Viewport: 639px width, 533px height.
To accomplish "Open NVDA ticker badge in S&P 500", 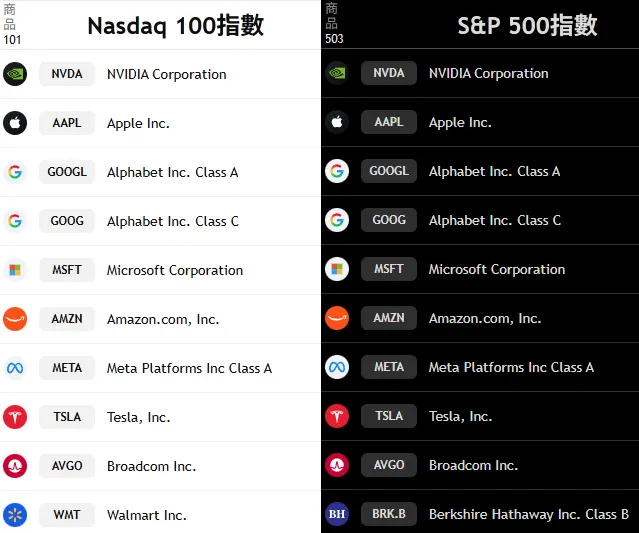I will tap(389, 73).
